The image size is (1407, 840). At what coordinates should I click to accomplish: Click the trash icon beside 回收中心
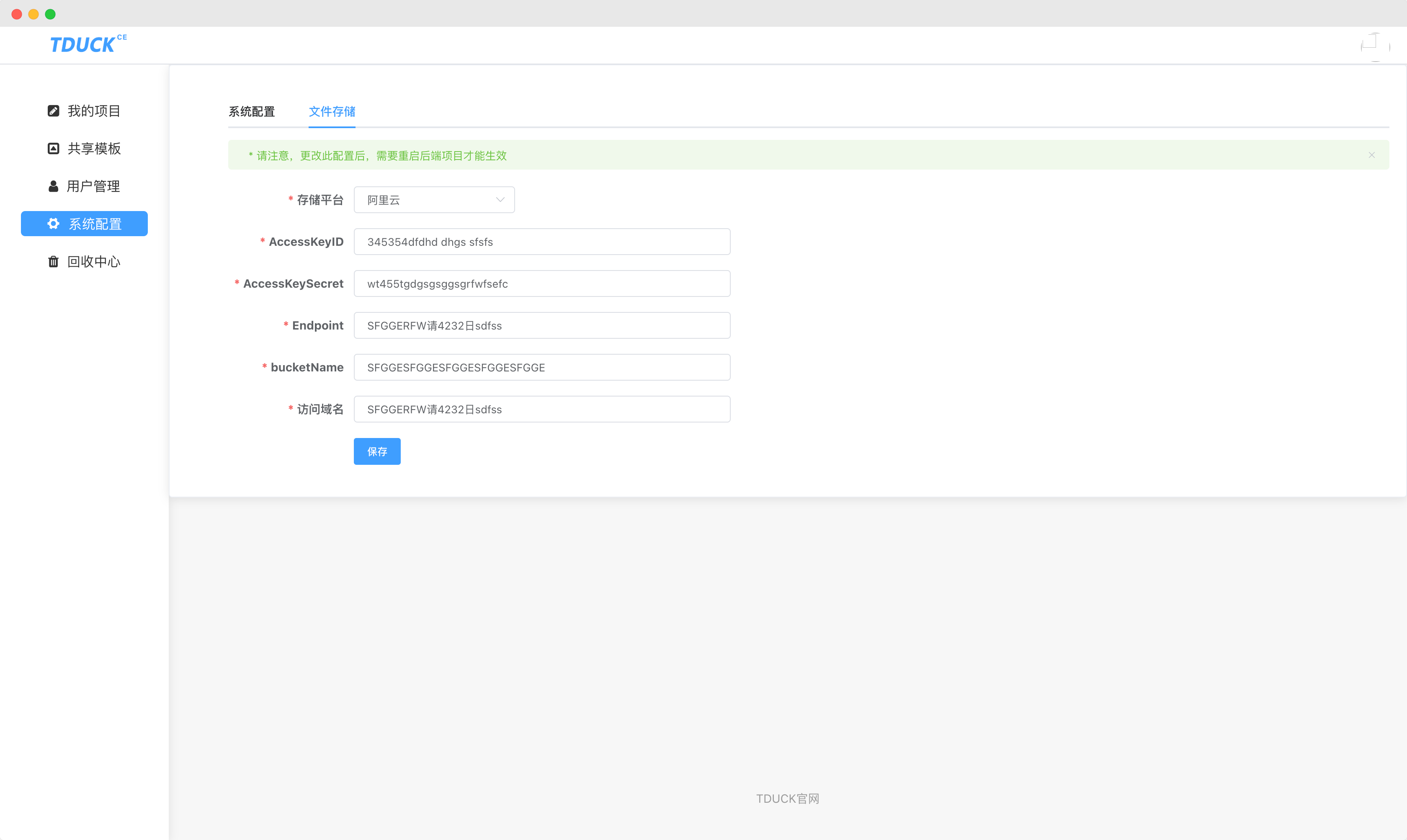53,262
